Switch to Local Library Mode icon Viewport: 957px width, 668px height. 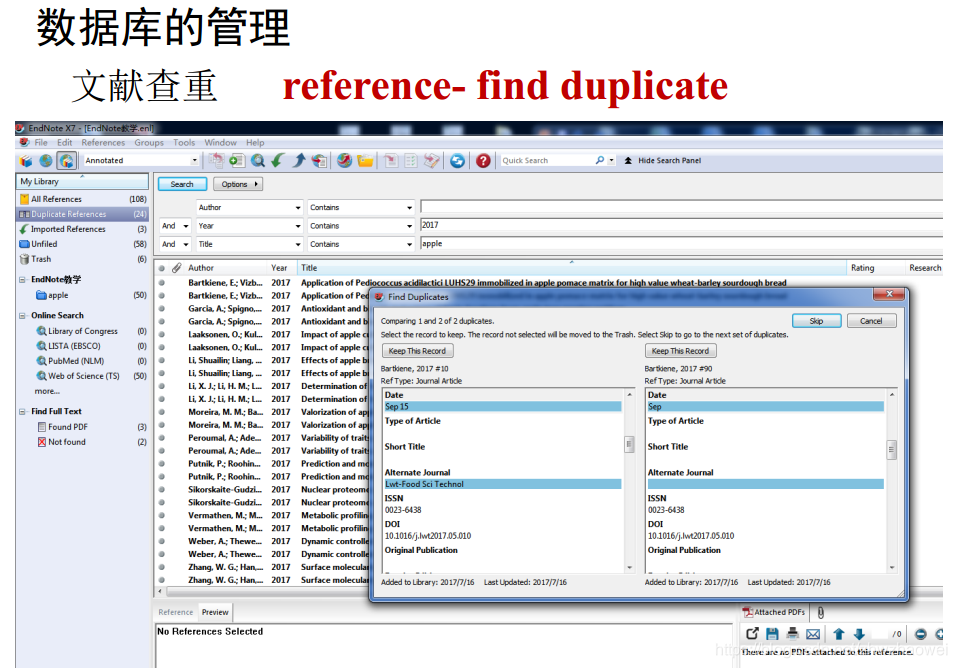[x=26, y=161]
